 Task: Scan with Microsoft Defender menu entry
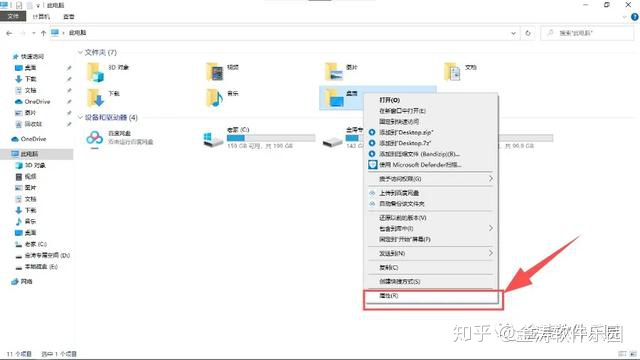tap(431, 165)
